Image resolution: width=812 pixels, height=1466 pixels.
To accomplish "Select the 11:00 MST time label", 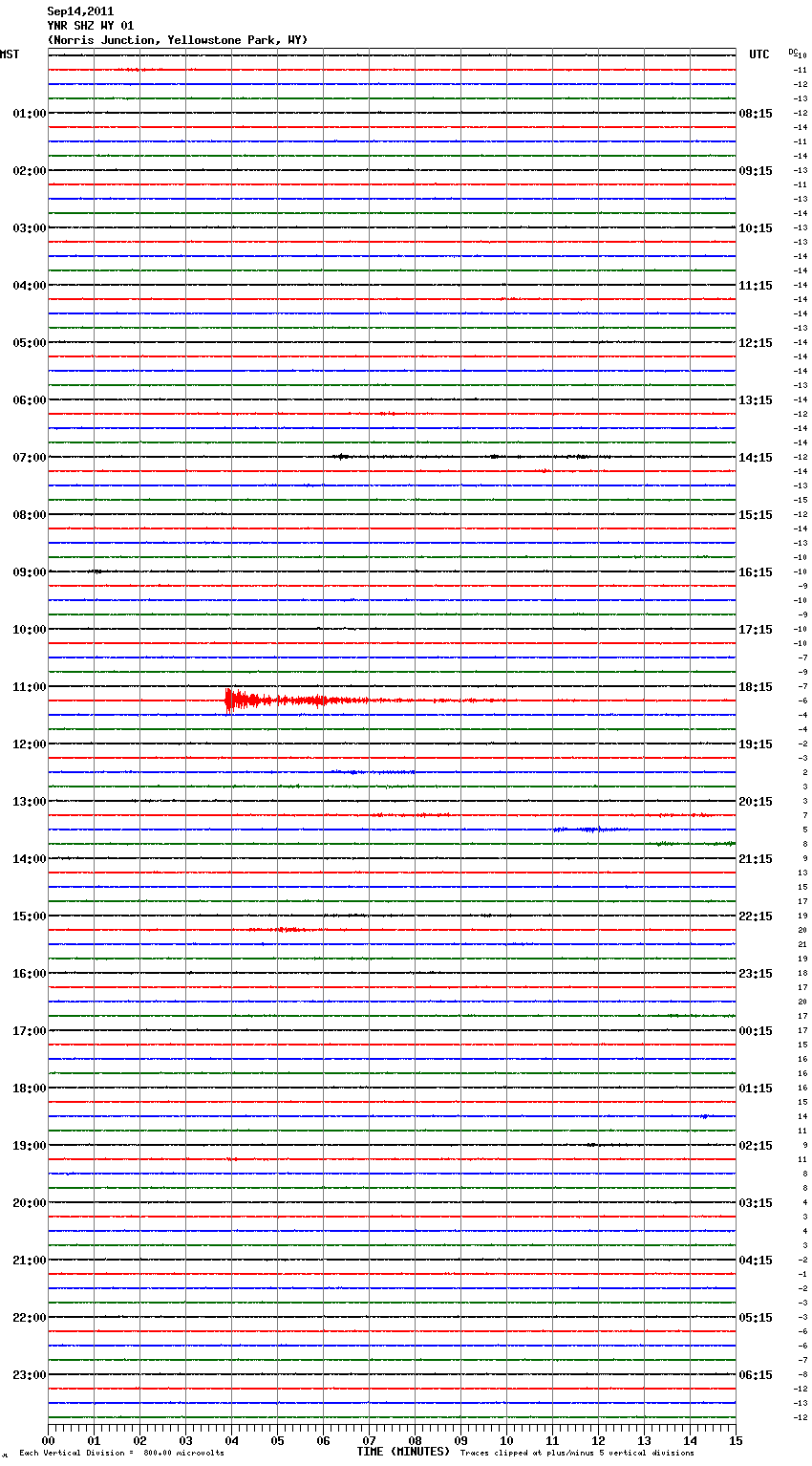I will 29,687.
